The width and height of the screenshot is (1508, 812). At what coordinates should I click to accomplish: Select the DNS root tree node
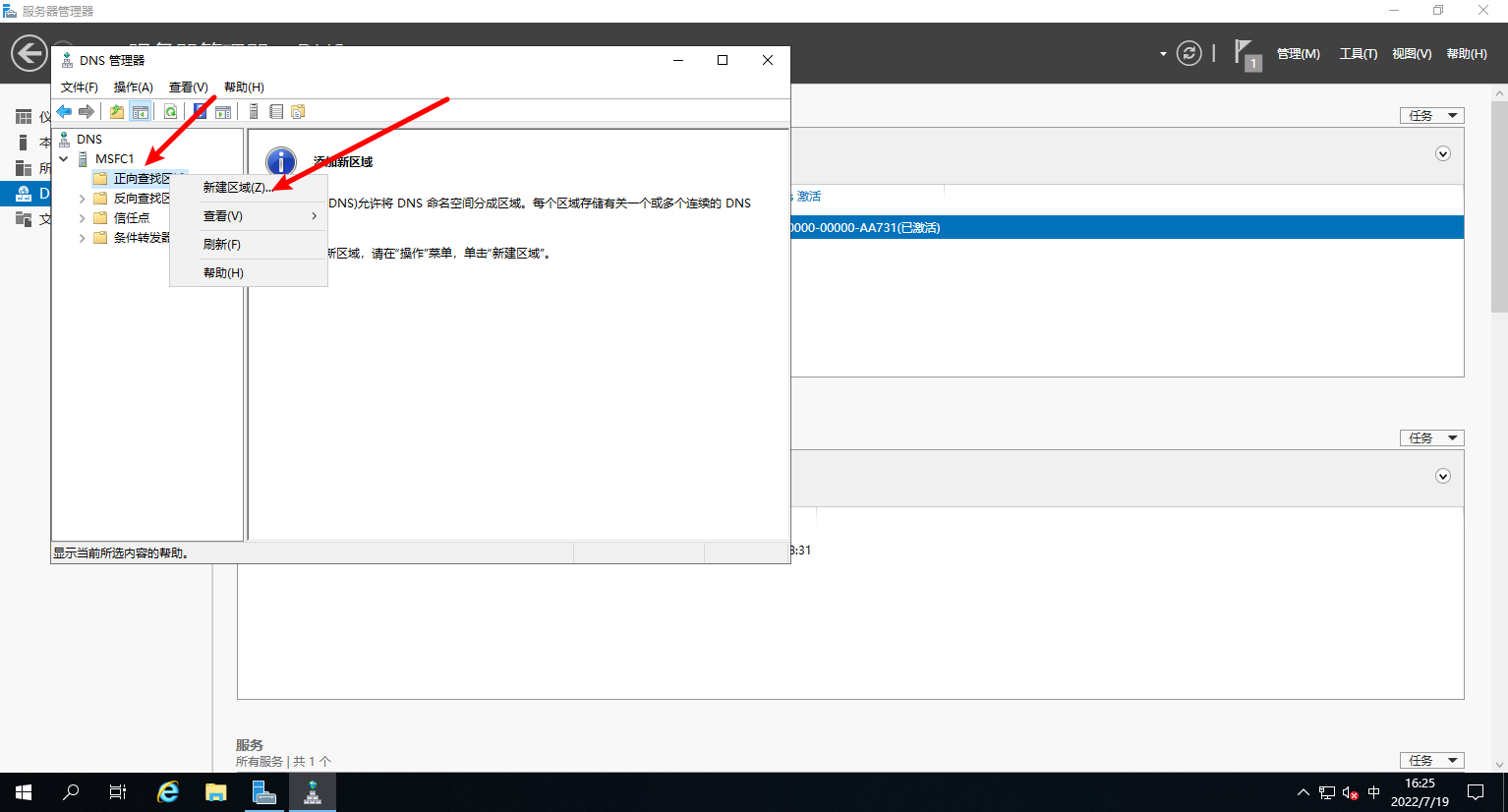point(88,140)
